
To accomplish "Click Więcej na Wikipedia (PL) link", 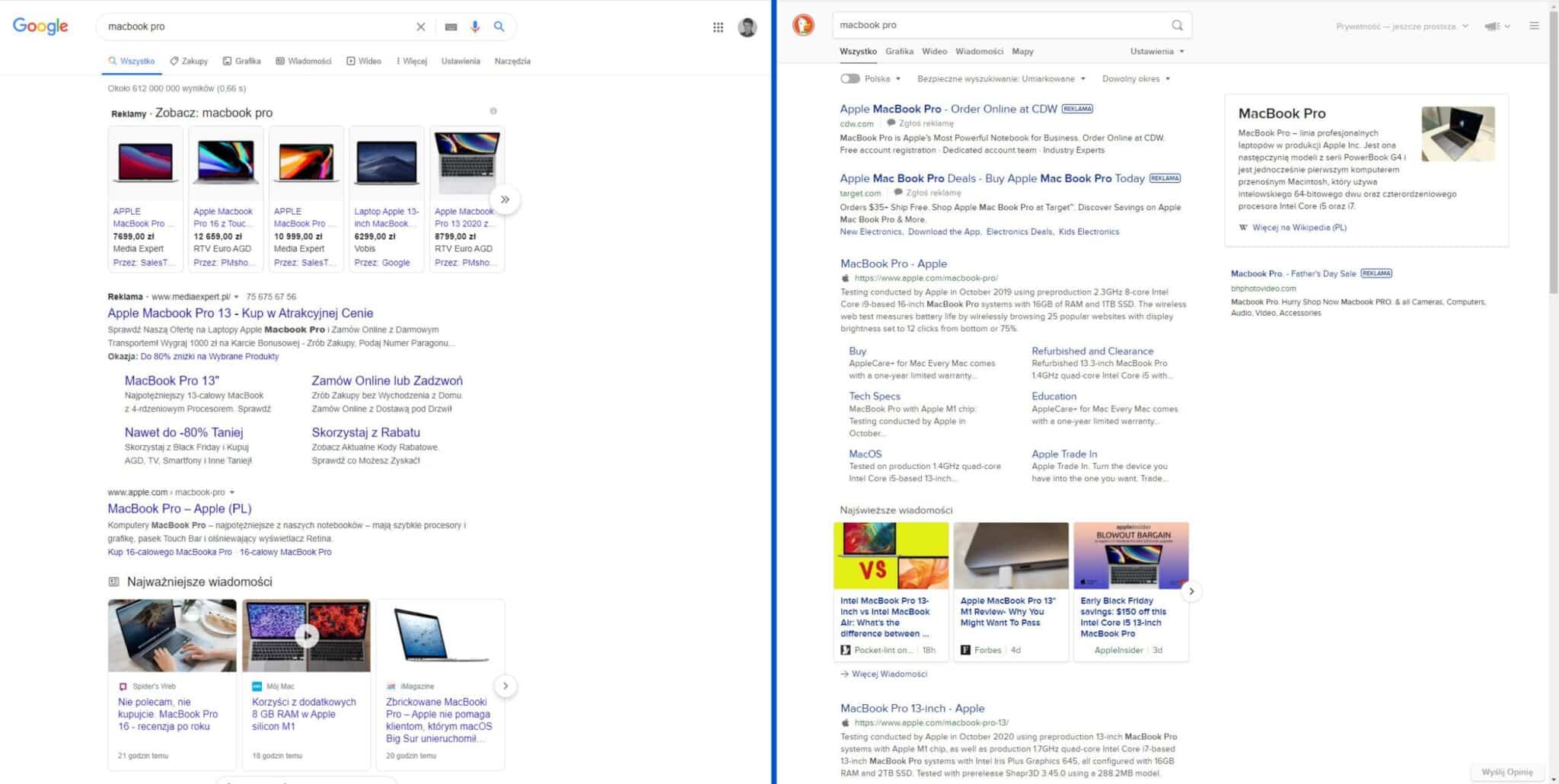I will pos(1299,227).
